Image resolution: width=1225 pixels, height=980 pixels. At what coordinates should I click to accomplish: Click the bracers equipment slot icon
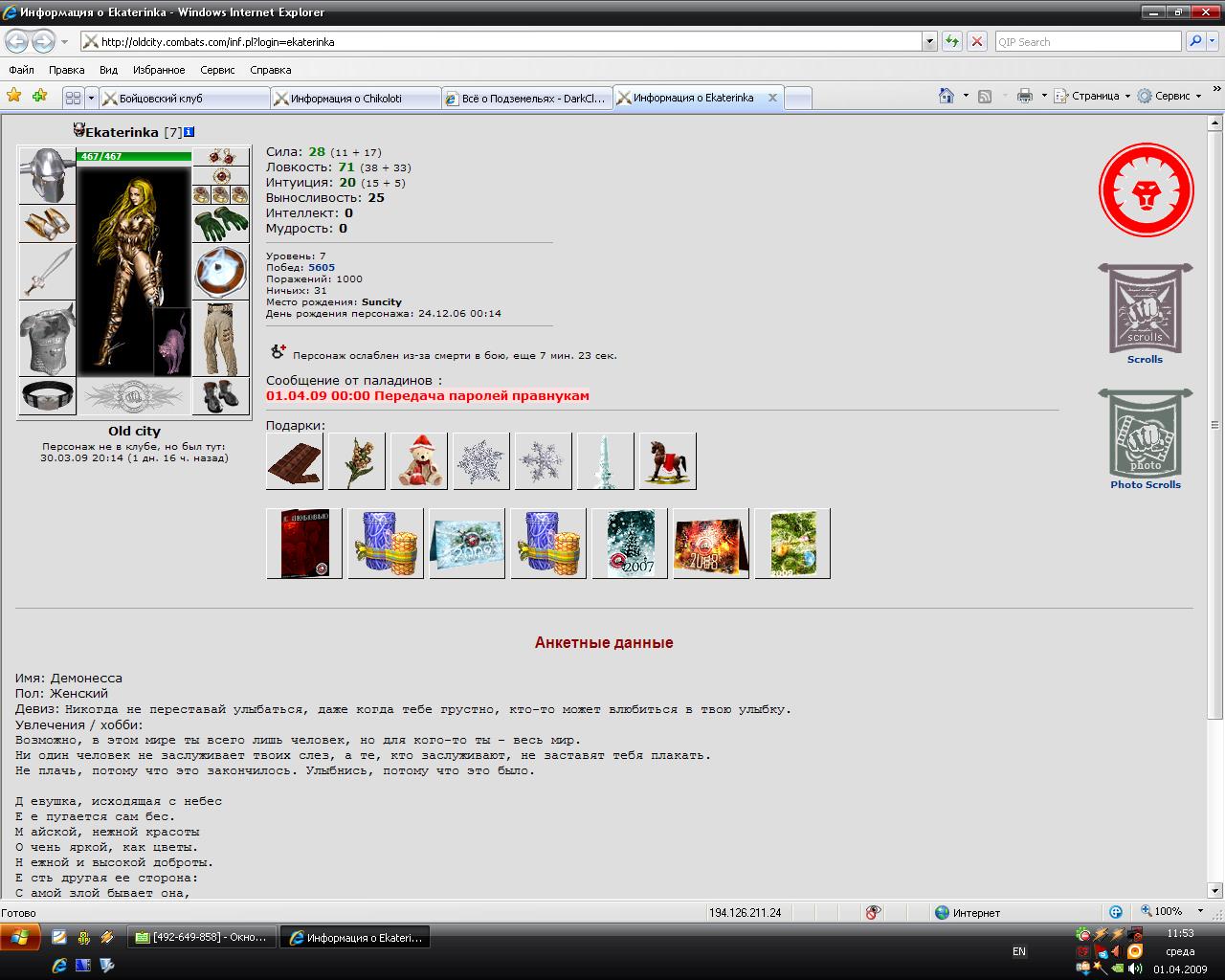click(x=47, y=224)
